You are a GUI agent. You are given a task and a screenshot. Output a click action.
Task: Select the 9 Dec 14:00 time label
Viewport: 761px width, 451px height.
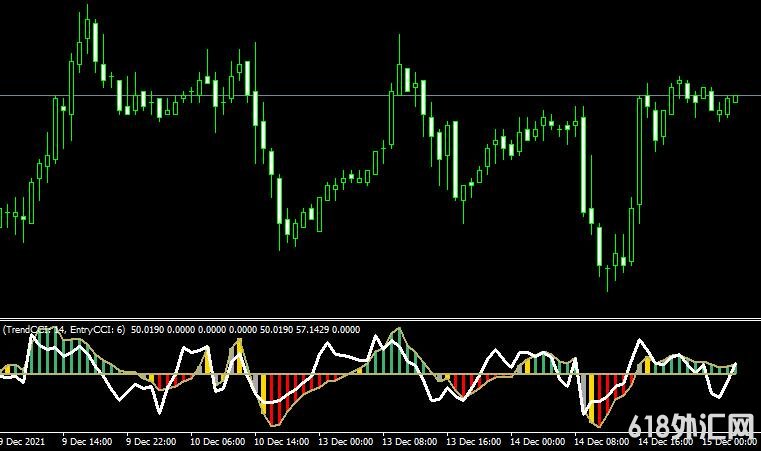coord(85,441)
